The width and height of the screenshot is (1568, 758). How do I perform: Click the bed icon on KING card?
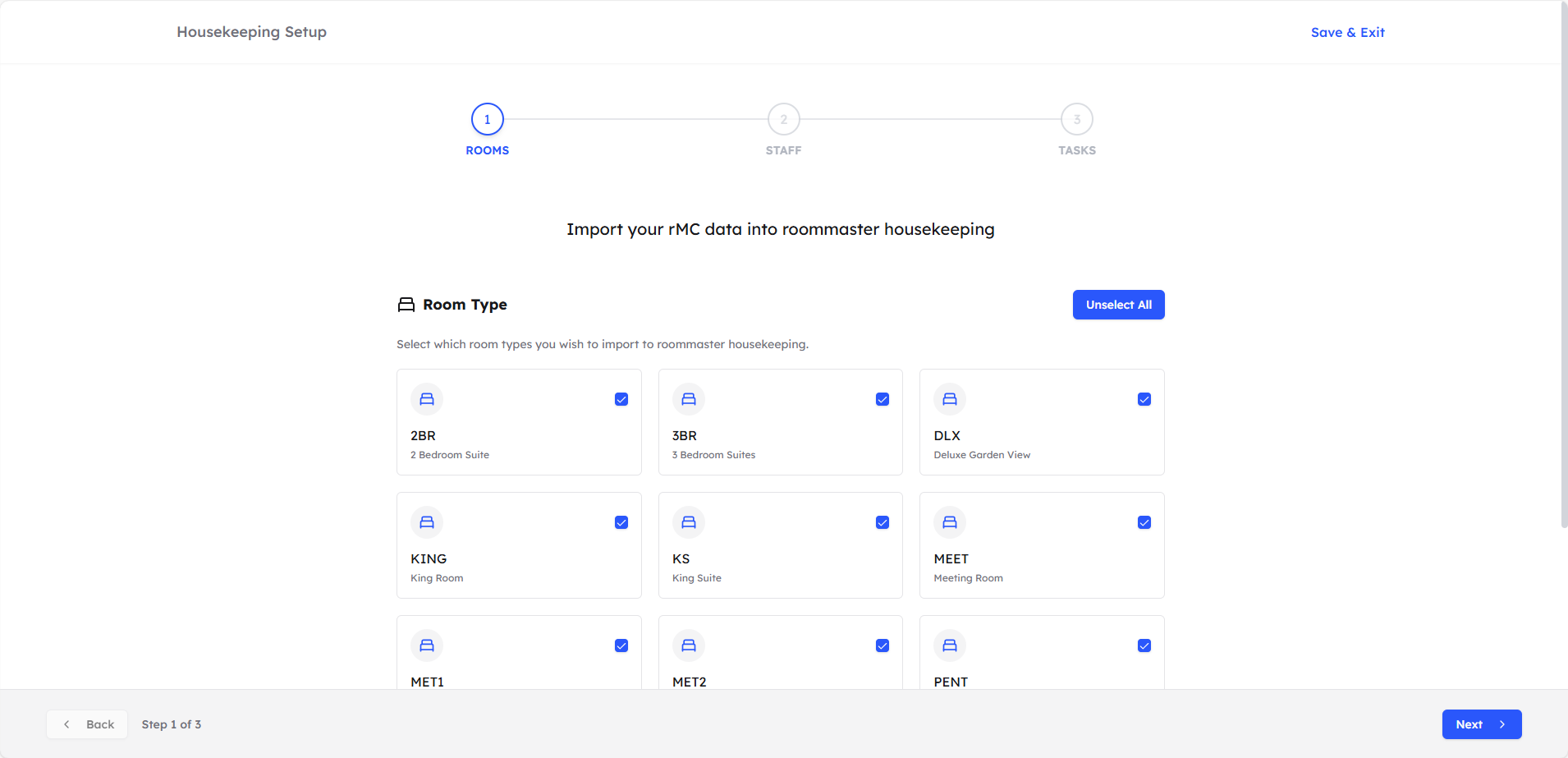[427, 522]
